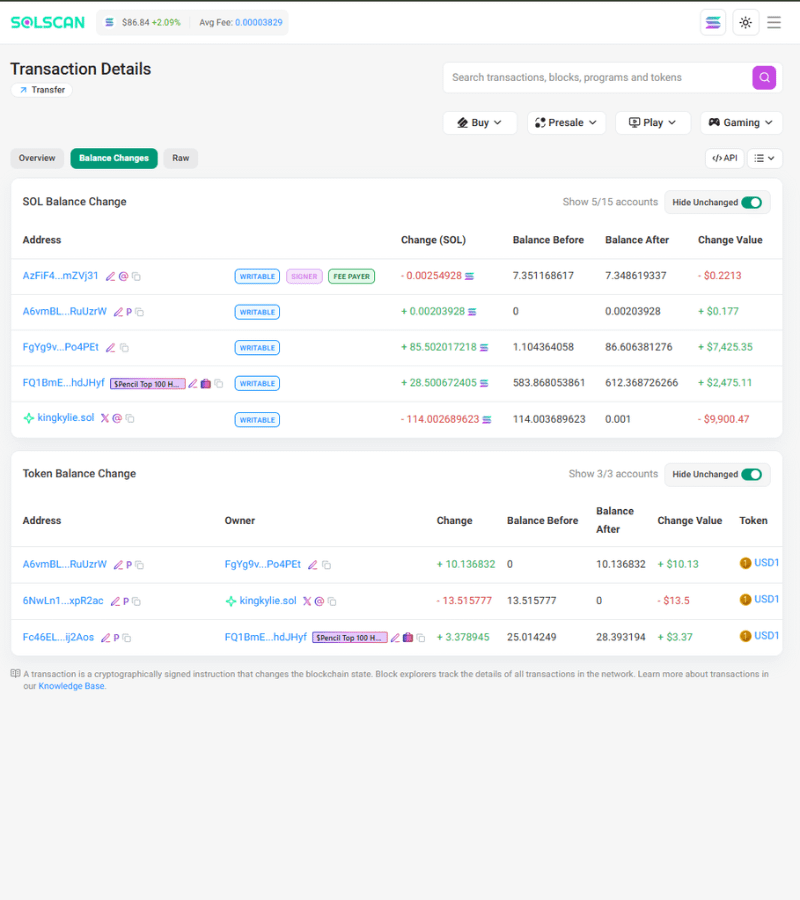This screenshot has height=900, width=800.
Task: Click the list view icon beside API
Action: pos(765,158)
